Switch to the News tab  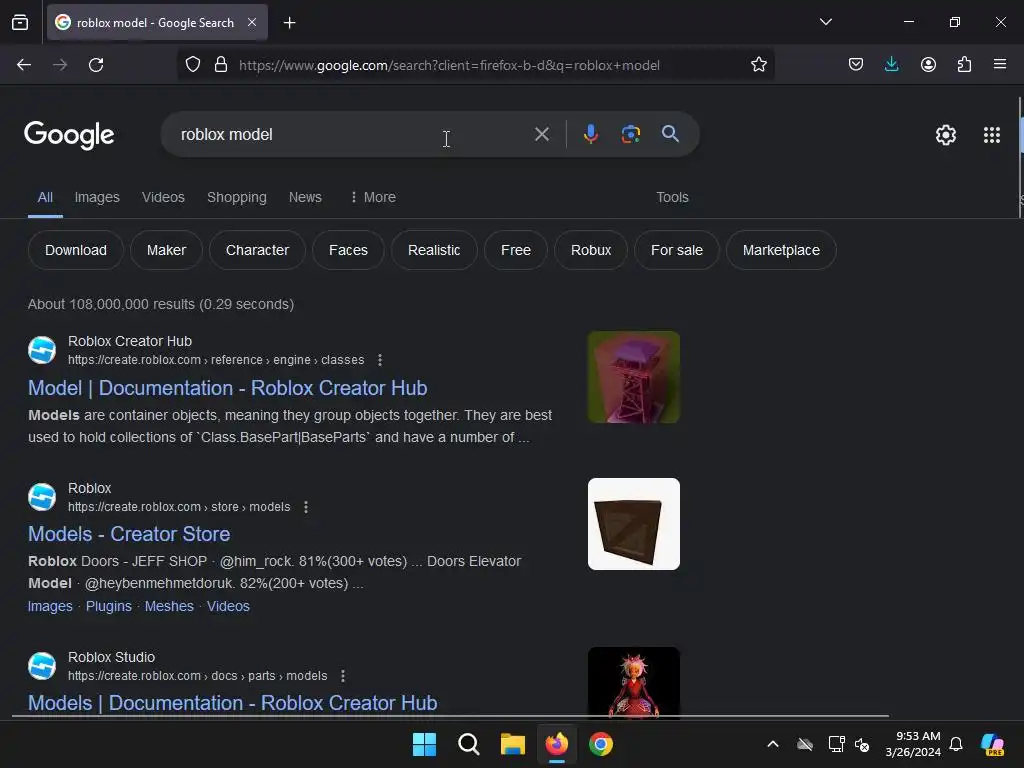click(305, 197)
